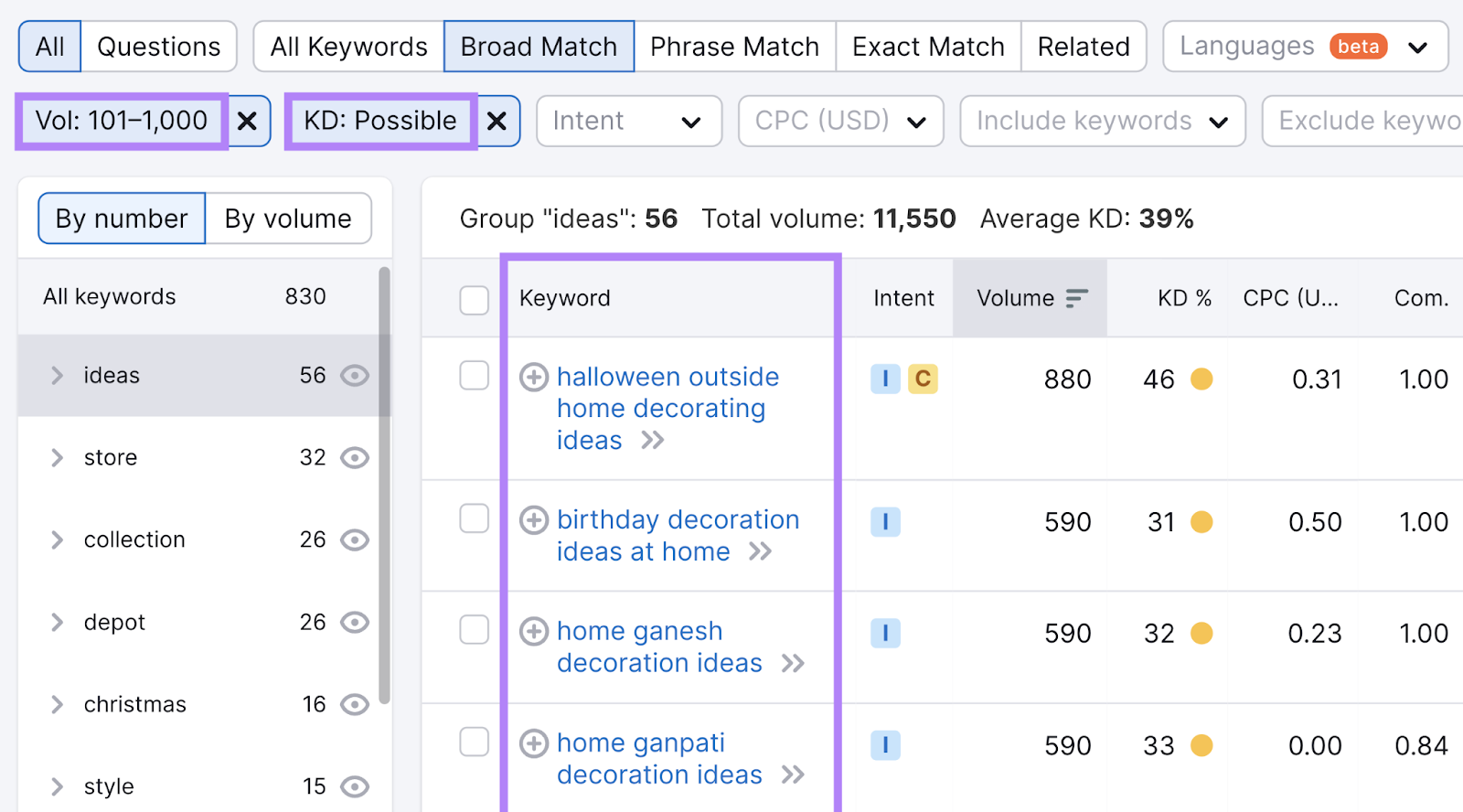Click the keyword groups sidebar scrollbar

pyautogui.click(x=385, y=485)
